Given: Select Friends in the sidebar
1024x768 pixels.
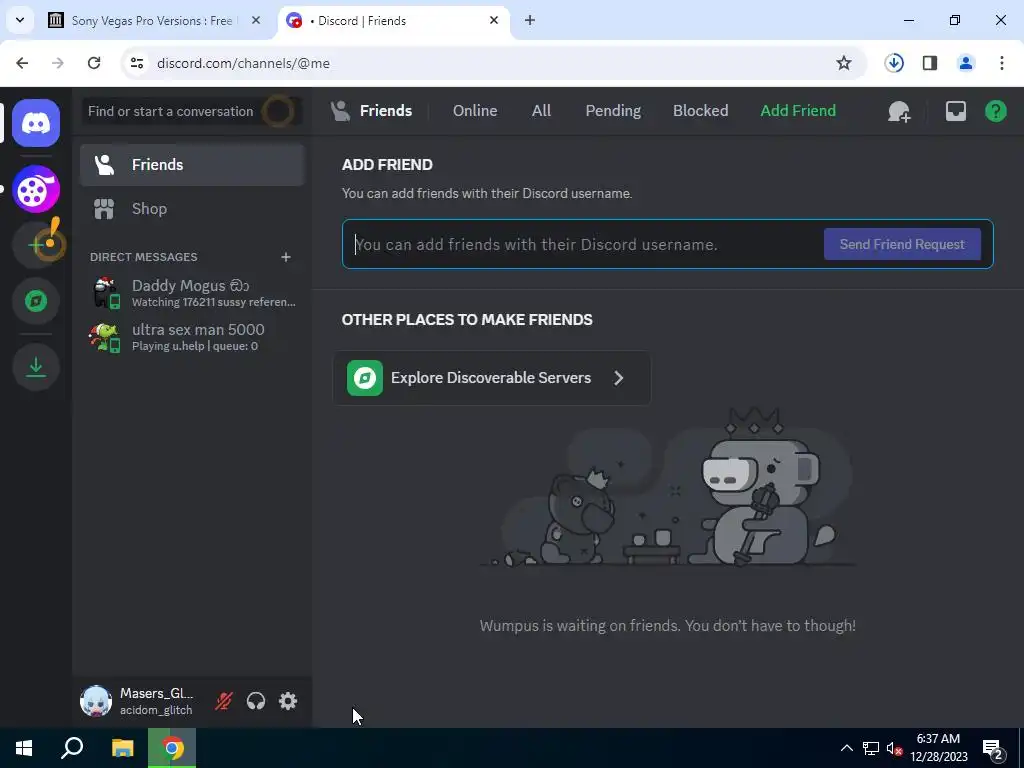Looking at the screenshot, I should click(x=192, y=165).
